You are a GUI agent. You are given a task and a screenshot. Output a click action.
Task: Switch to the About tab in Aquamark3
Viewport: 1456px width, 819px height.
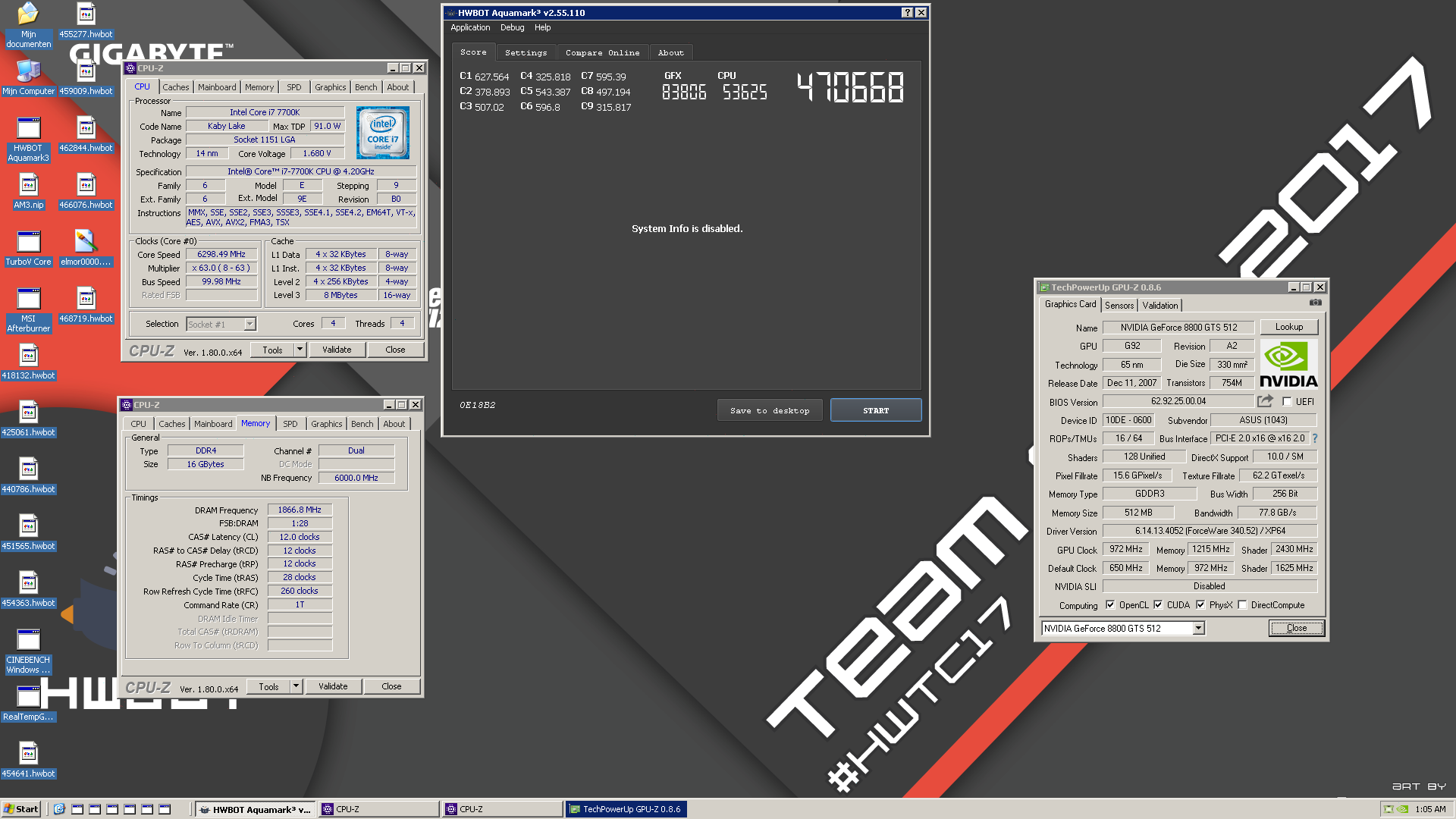pyautogui.click(x=670, y=52)
